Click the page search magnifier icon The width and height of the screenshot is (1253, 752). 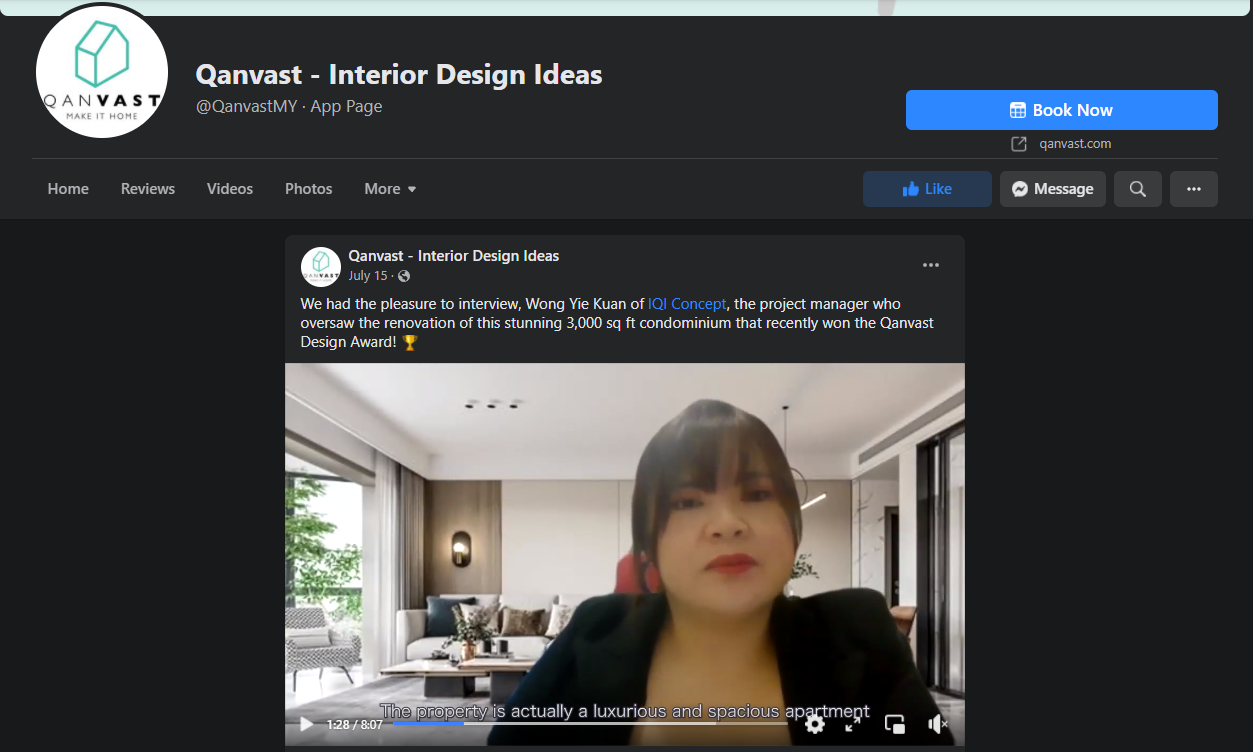coord(1138,189)
